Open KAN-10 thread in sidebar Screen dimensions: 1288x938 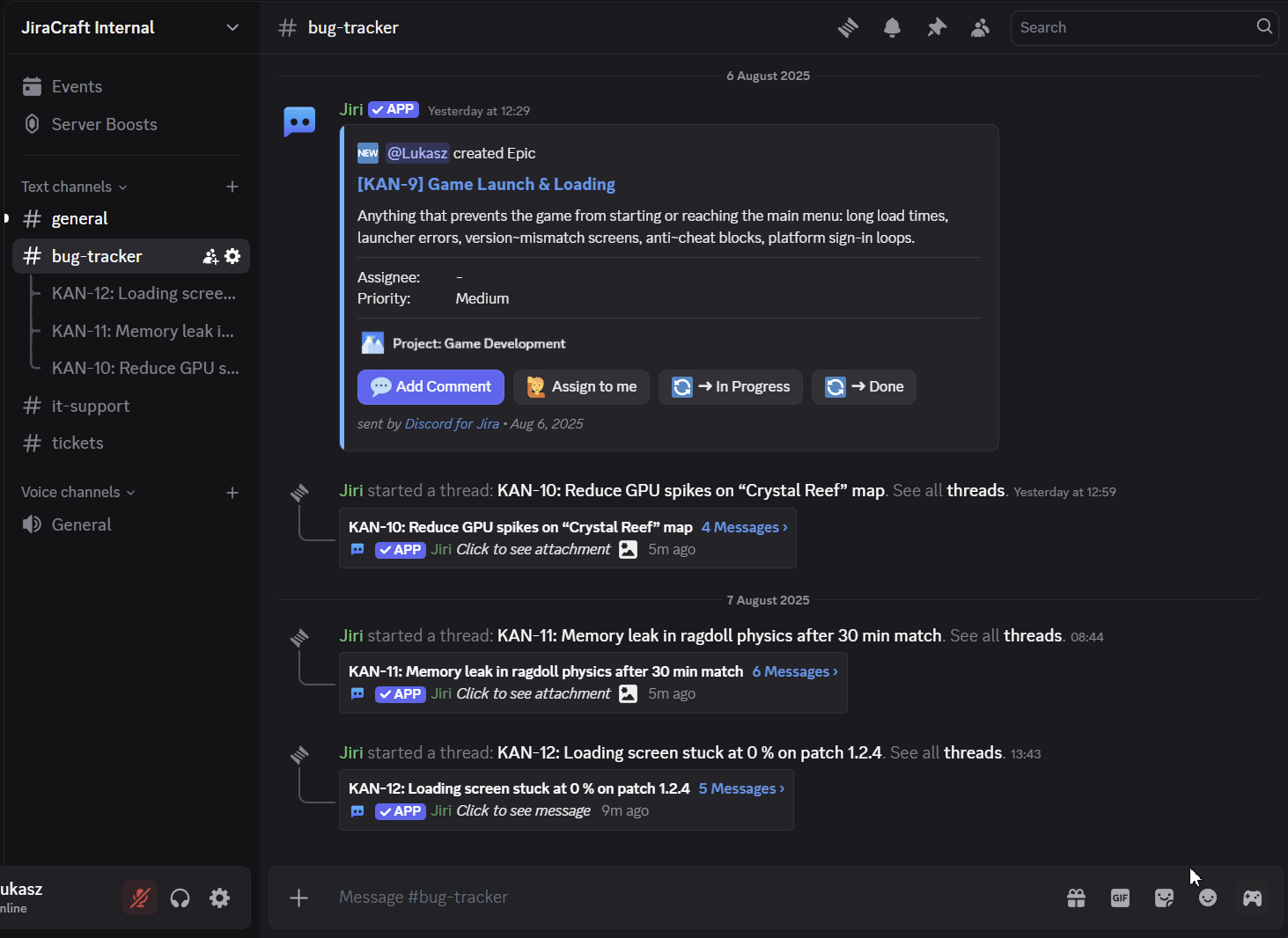click(x=144, y=368)
